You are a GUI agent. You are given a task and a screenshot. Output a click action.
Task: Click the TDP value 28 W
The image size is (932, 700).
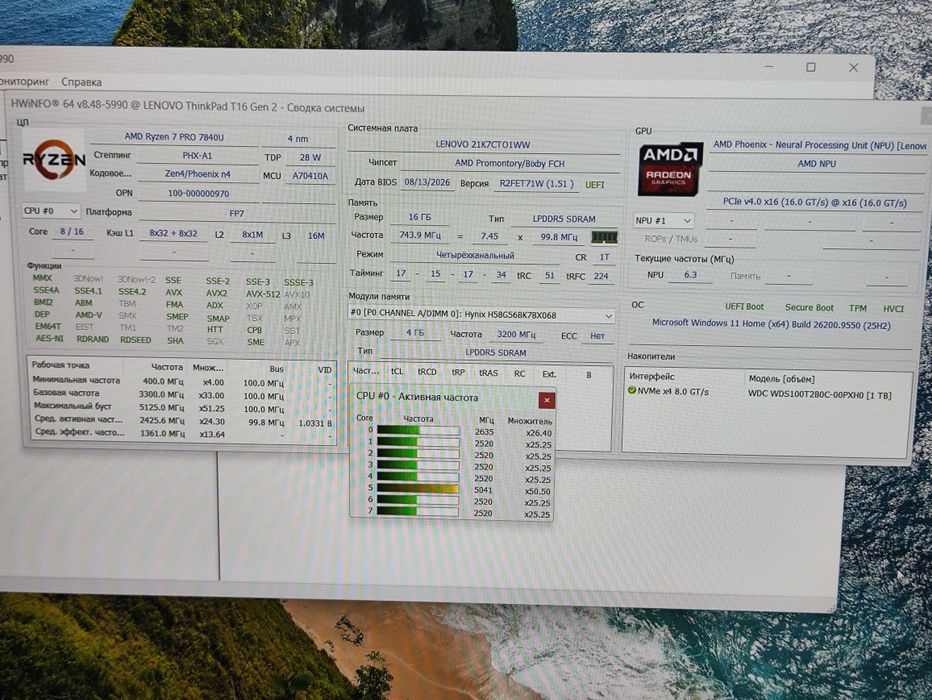click(x=310, y=157)
